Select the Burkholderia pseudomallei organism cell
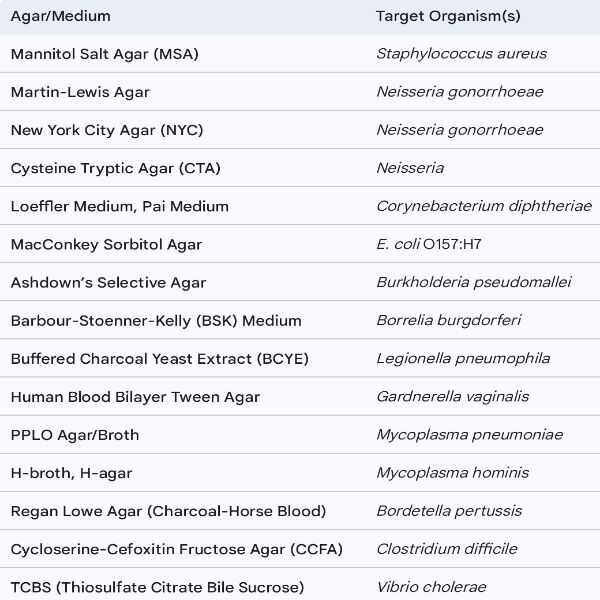Image resolution: width=600 pixels, height=600 pixels. (474, 282)
